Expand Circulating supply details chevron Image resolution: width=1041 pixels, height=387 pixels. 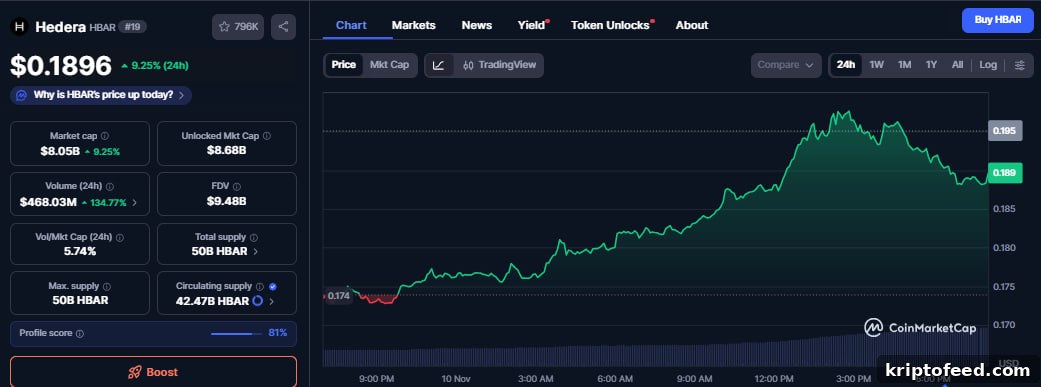pyautogui.click(x=271, y=301)
